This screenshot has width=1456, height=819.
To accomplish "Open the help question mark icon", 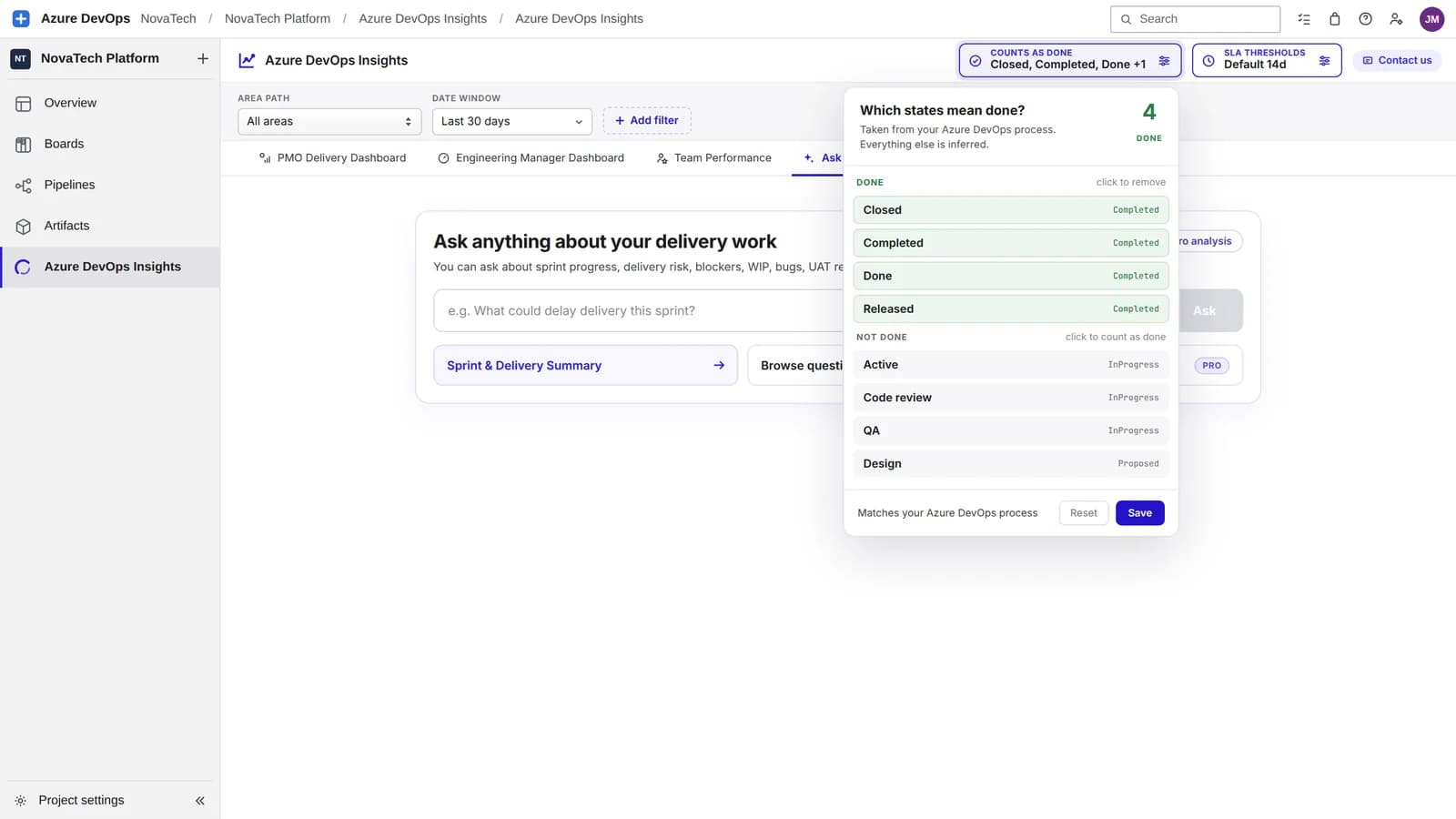I will click(x=1365, y=19).
